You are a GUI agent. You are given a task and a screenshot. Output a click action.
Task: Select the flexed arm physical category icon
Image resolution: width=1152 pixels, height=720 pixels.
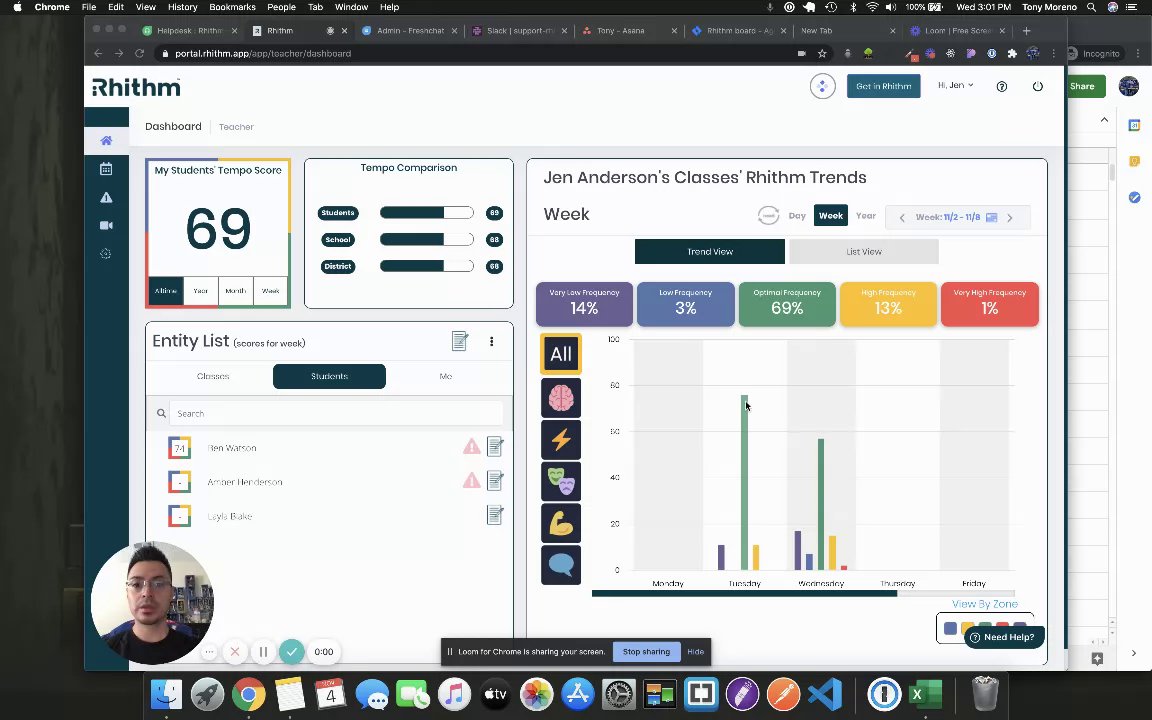pyautogui.click(x=561, y=523)
